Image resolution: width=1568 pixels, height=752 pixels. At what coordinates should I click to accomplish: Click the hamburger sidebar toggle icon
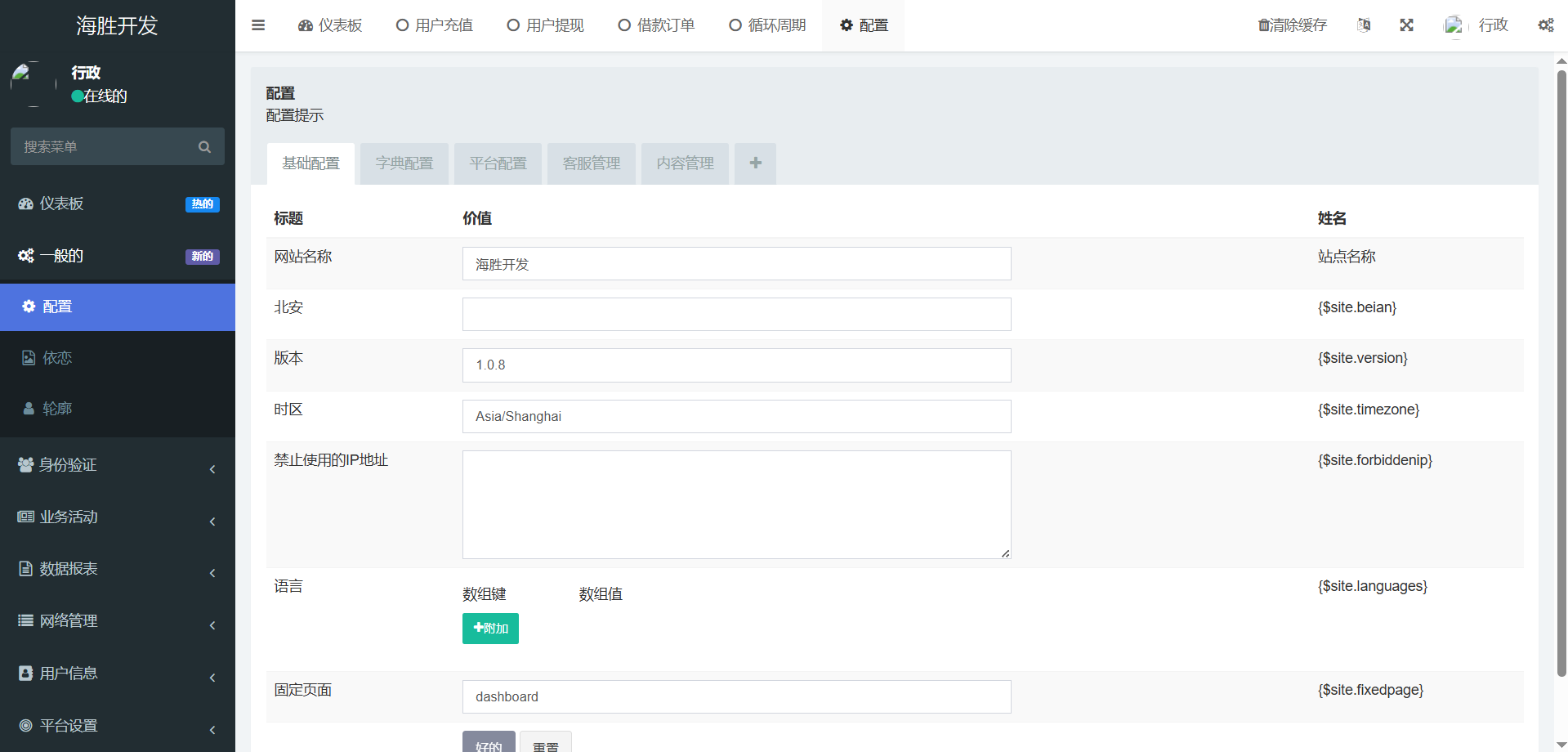tap(258, 25)
